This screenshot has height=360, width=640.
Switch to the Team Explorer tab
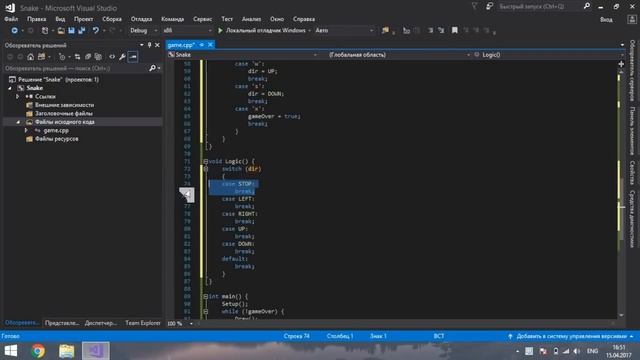tap(143, 323)
